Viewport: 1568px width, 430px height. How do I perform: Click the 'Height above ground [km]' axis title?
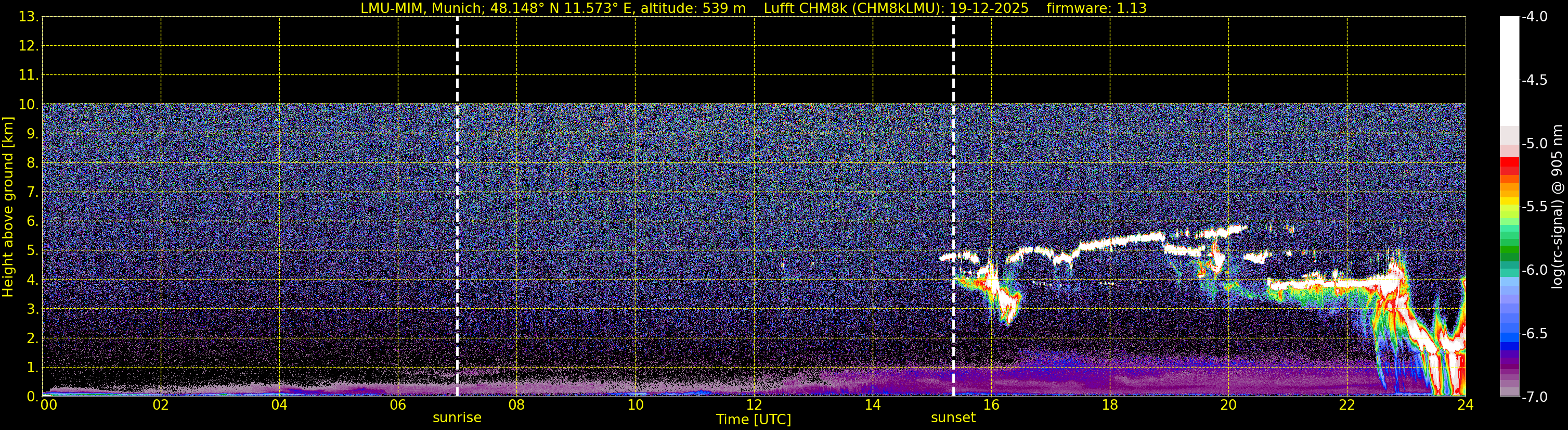click(8, 207)
